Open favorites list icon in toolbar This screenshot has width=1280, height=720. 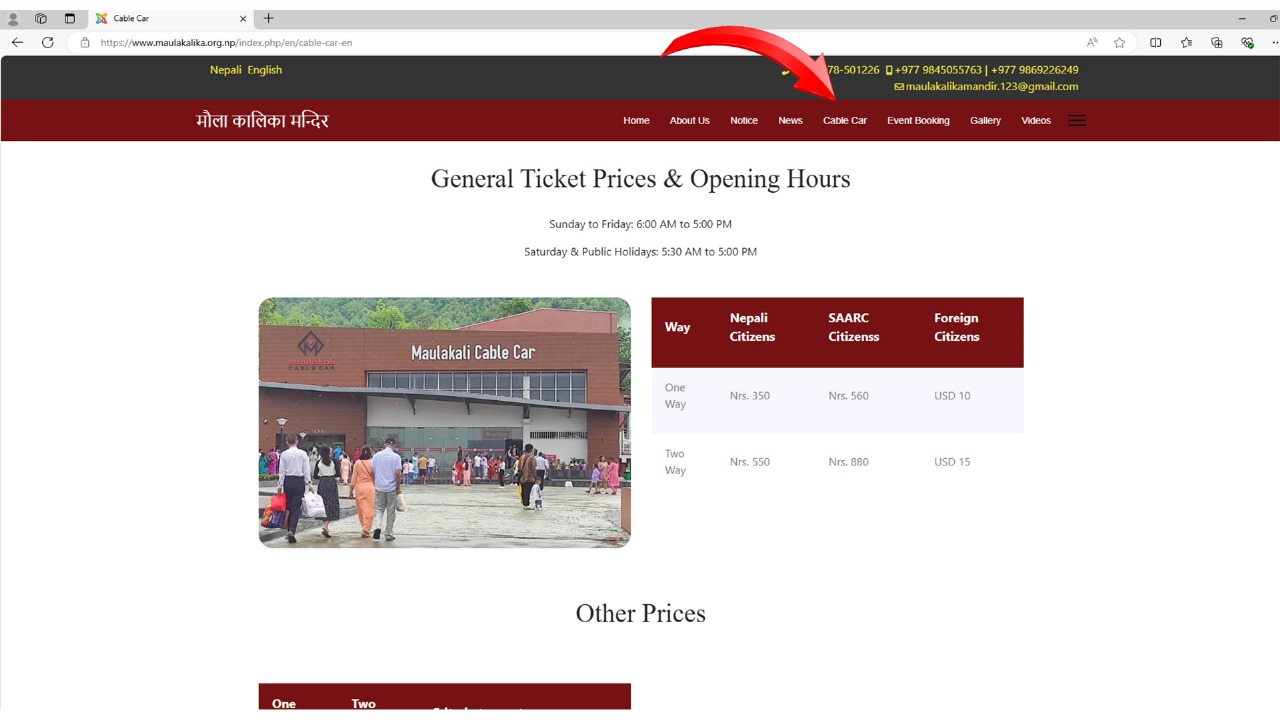(x=1186, y=42)
